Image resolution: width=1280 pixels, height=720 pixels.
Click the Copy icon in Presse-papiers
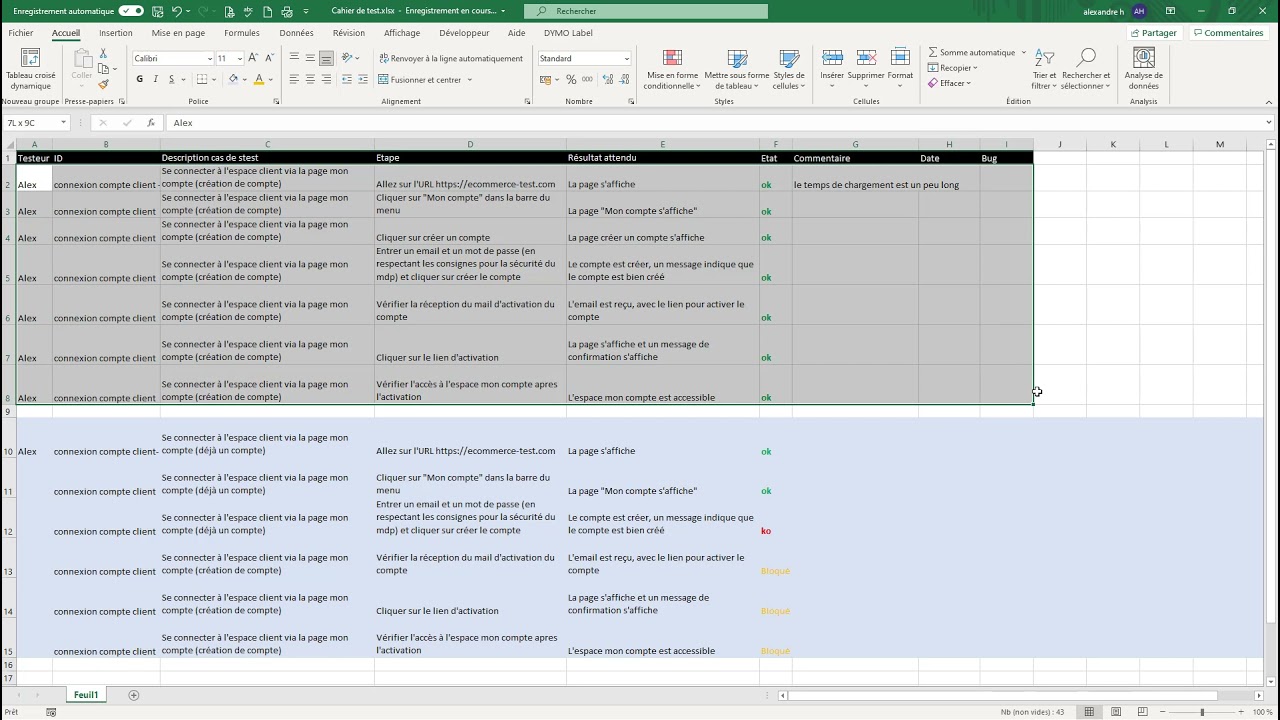(103, 69)
